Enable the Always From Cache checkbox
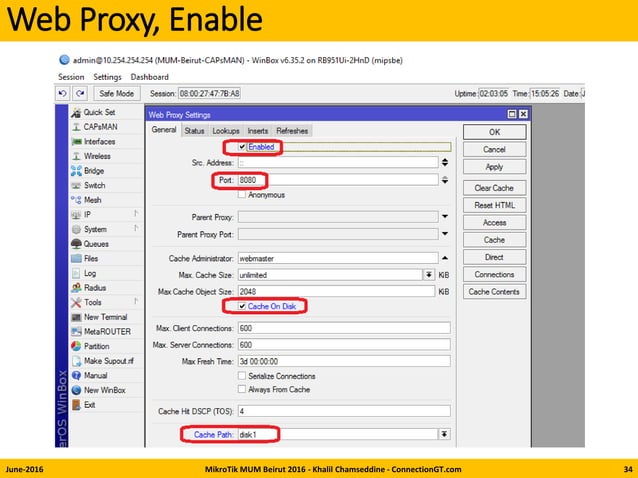Image resolution: width=638 pixels, height=478 pixels. [x=242, y=389]
